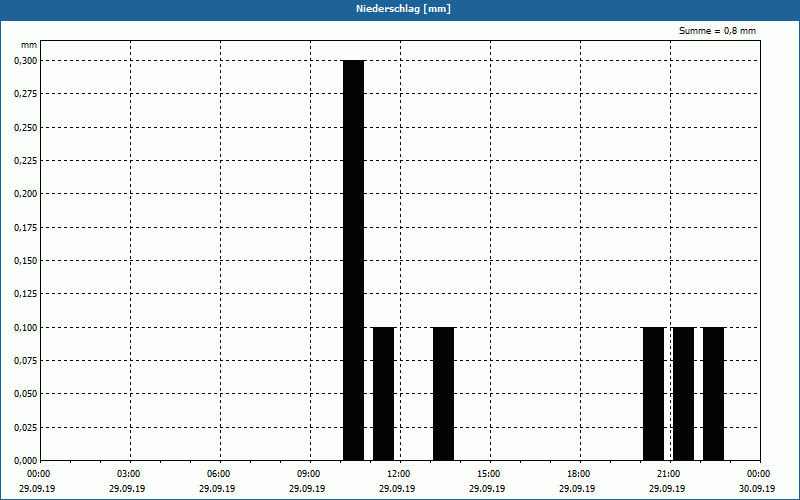
Task: Click the mm unit label on y-axis
Action: [29, 45]
